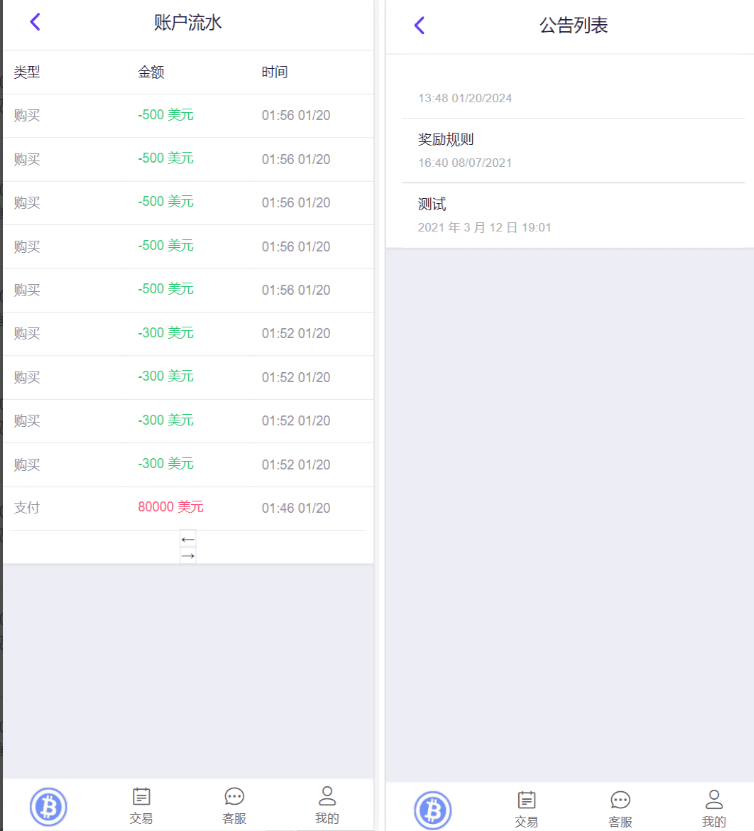Tap the Bitcoin home icon in left panel

coord(48,807)
